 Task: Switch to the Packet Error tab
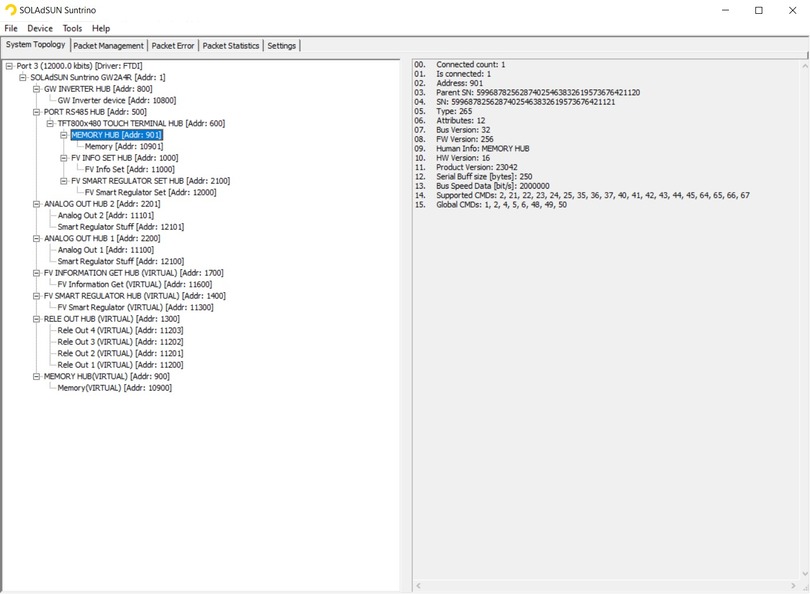tap(173, 46)
